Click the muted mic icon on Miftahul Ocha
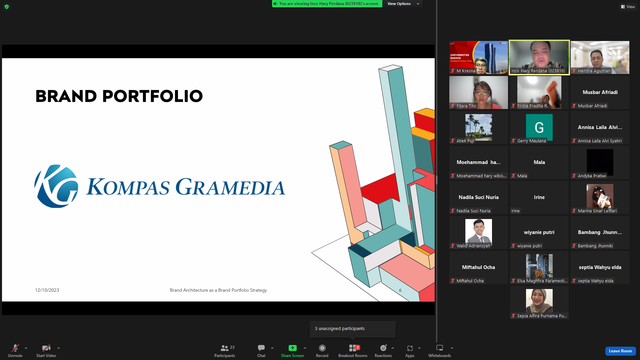The width and height of the screenshot is (640, 360). point(453,281)
